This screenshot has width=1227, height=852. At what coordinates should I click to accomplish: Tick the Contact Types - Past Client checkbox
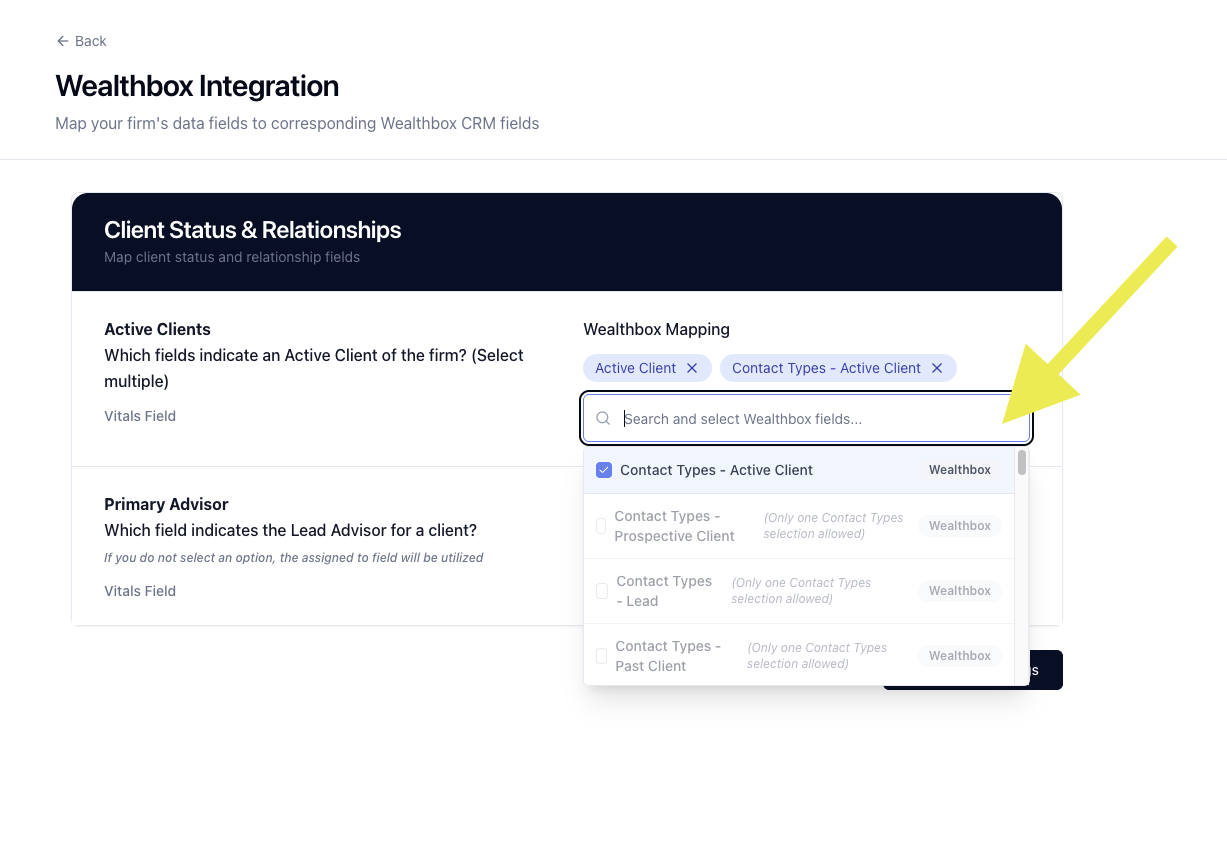(x=601, y=656)
